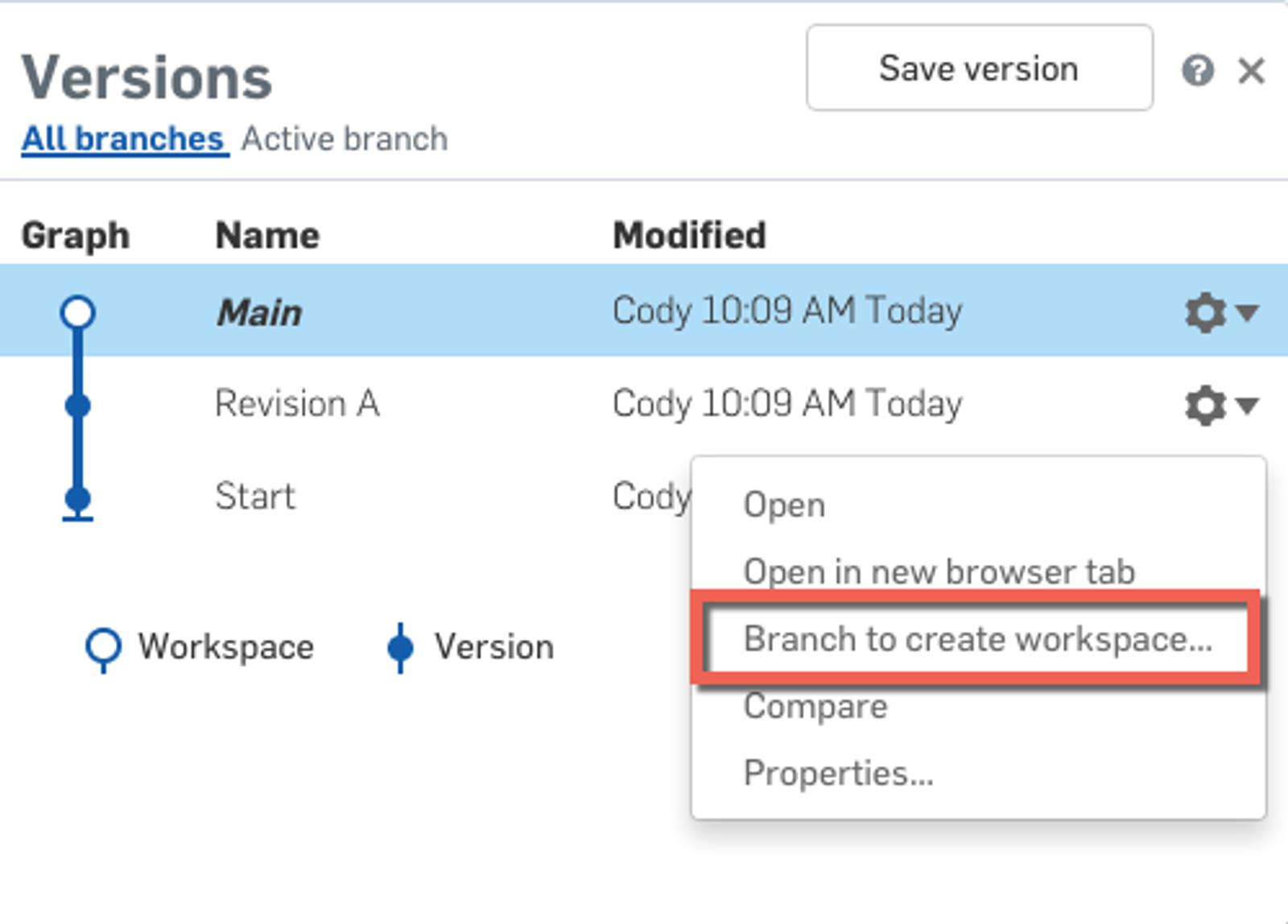The image size is (1288, 924).
Task: Open Properties from the context menu
Action: [x=838, y=773]
